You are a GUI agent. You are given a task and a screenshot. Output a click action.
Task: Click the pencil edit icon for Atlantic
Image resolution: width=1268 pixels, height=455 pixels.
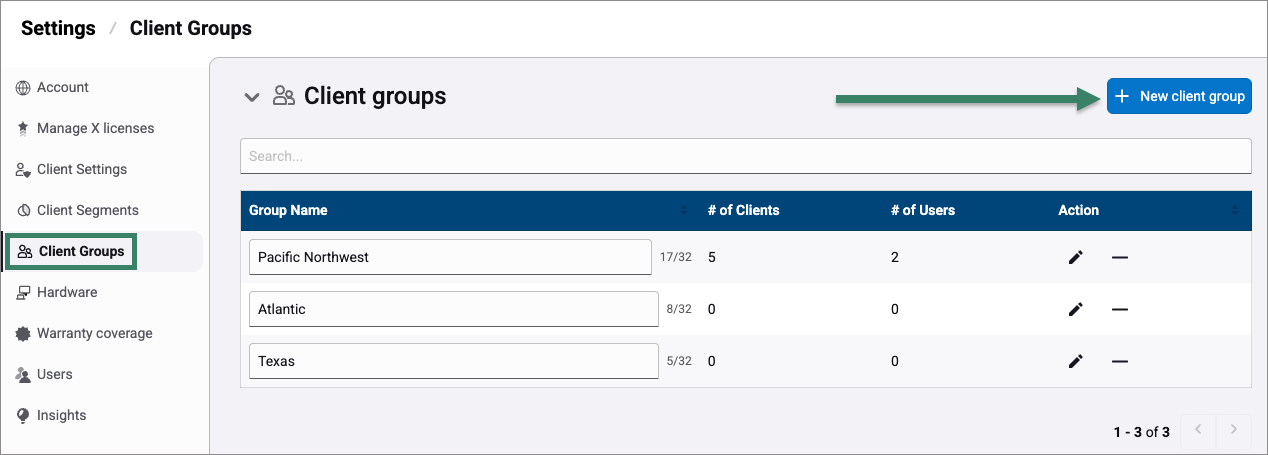[1075, 310]
